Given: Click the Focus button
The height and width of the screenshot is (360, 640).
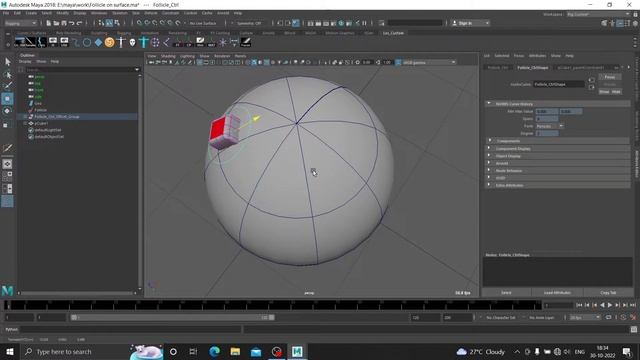Looking at the screenshot, I should click(610, 77).
